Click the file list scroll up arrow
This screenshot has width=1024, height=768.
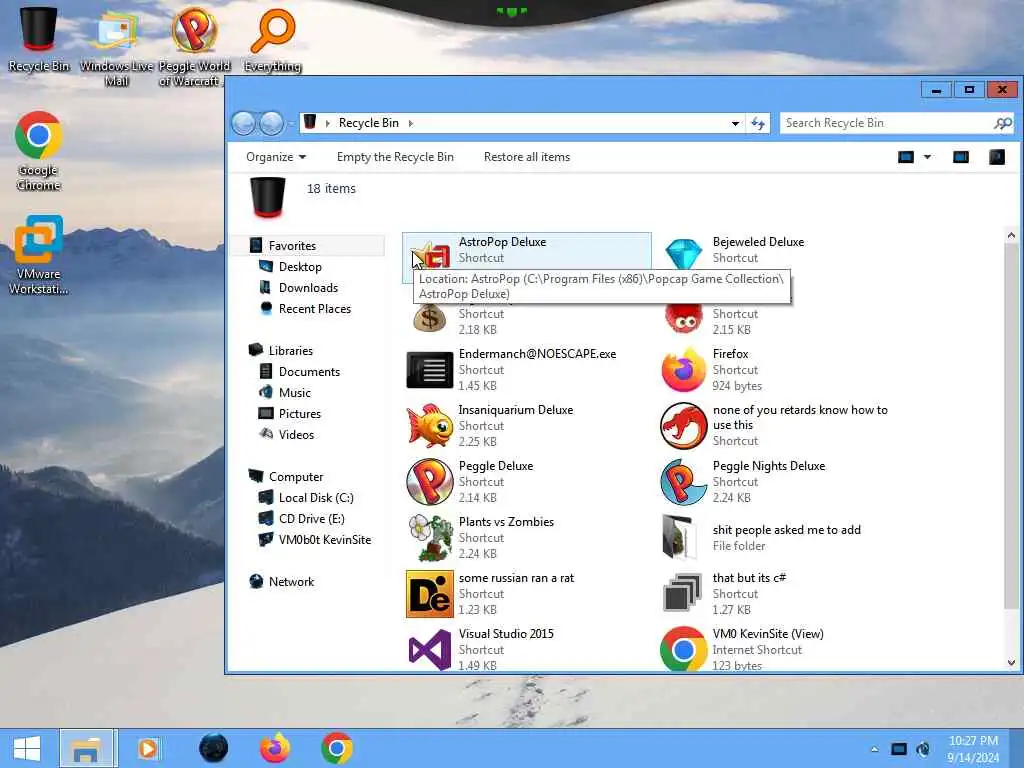(x=1011, y=235)
